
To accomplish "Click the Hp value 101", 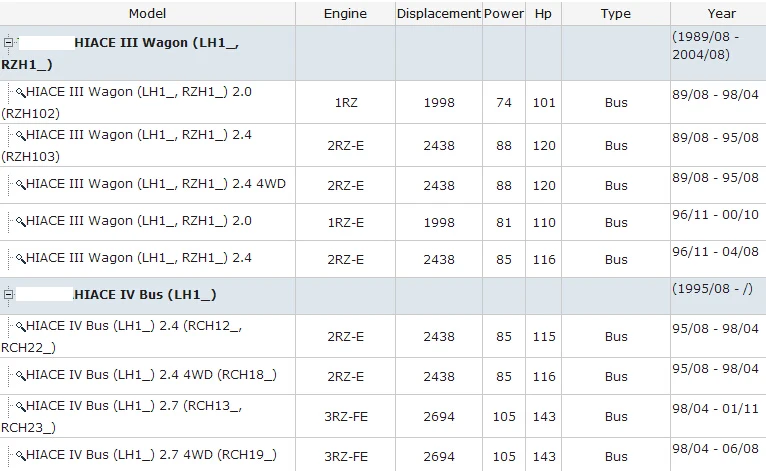I will coord(544,103).
